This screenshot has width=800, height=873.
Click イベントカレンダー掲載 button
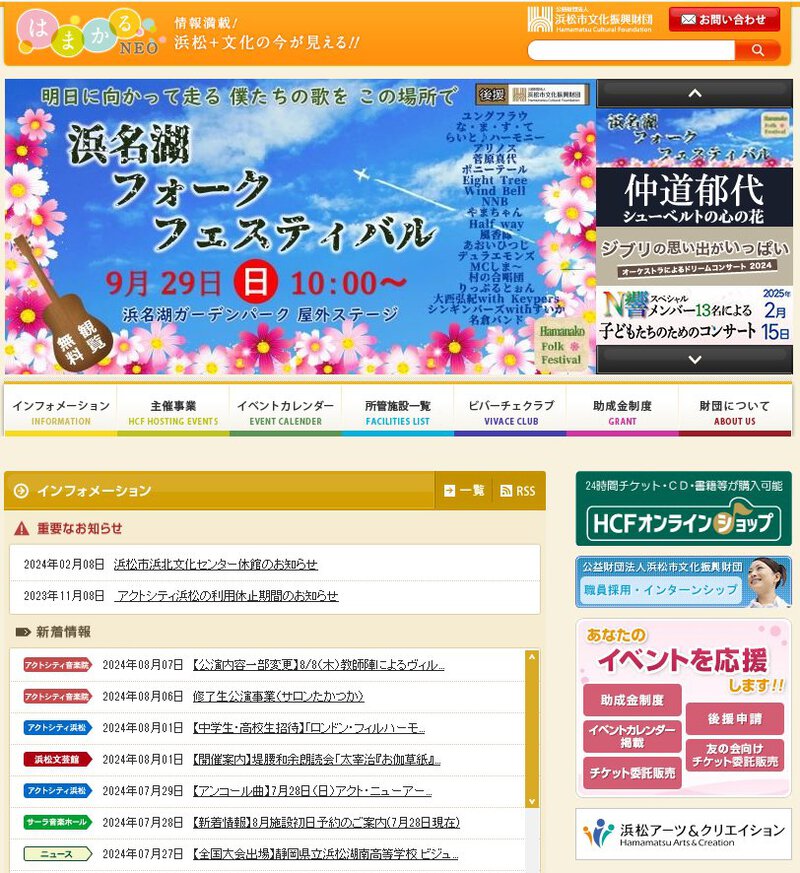pyautogui.click(x=632, y=736)
